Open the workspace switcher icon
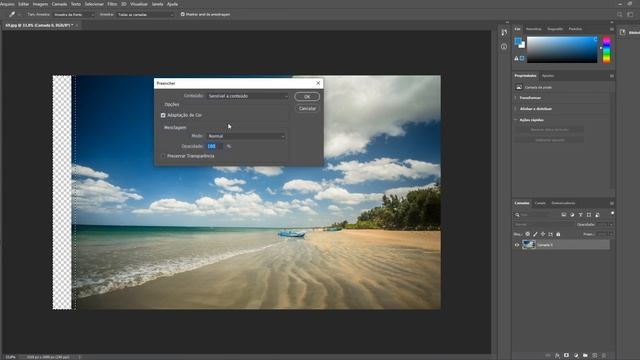This screenshot has width=640, height=360. [630, 14]
